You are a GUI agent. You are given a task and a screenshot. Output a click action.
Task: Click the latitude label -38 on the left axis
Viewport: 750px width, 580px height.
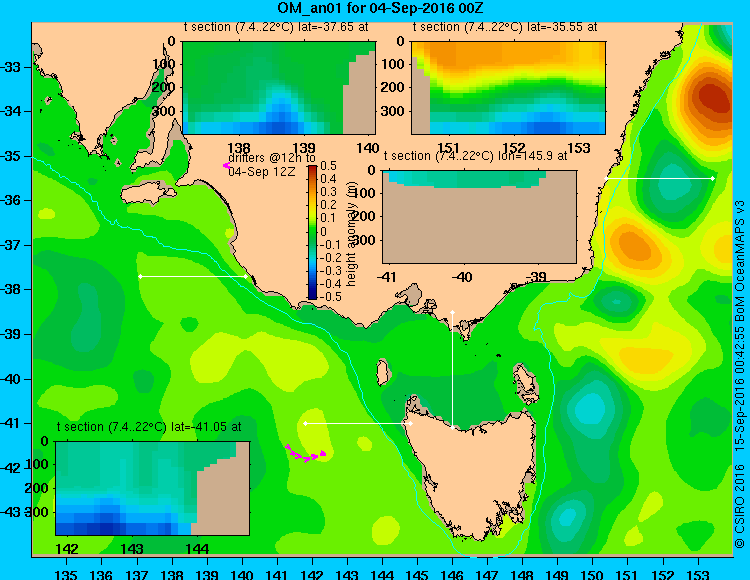(11, 289)
